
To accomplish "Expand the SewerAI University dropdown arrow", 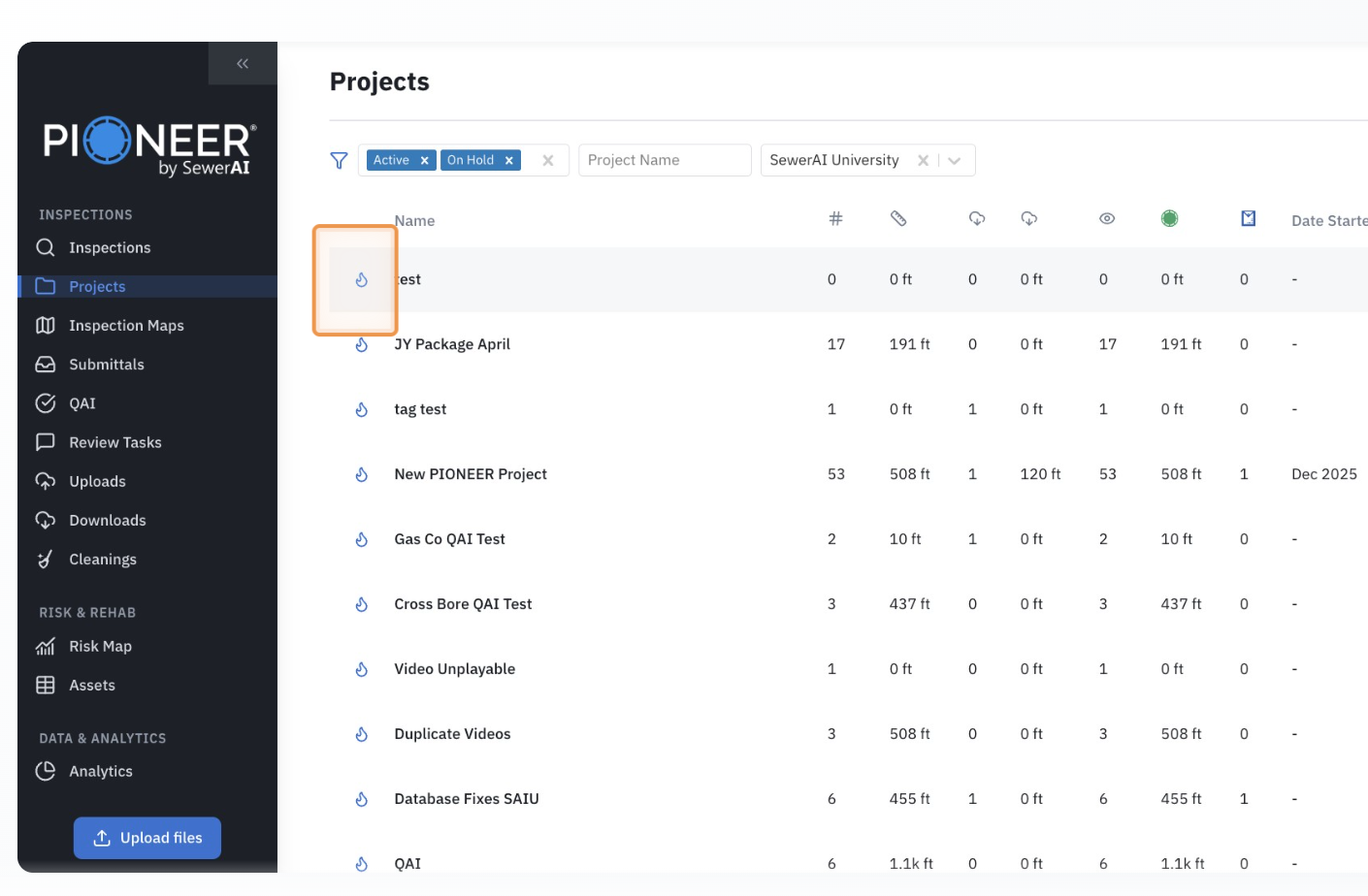I will pos(955,161).
